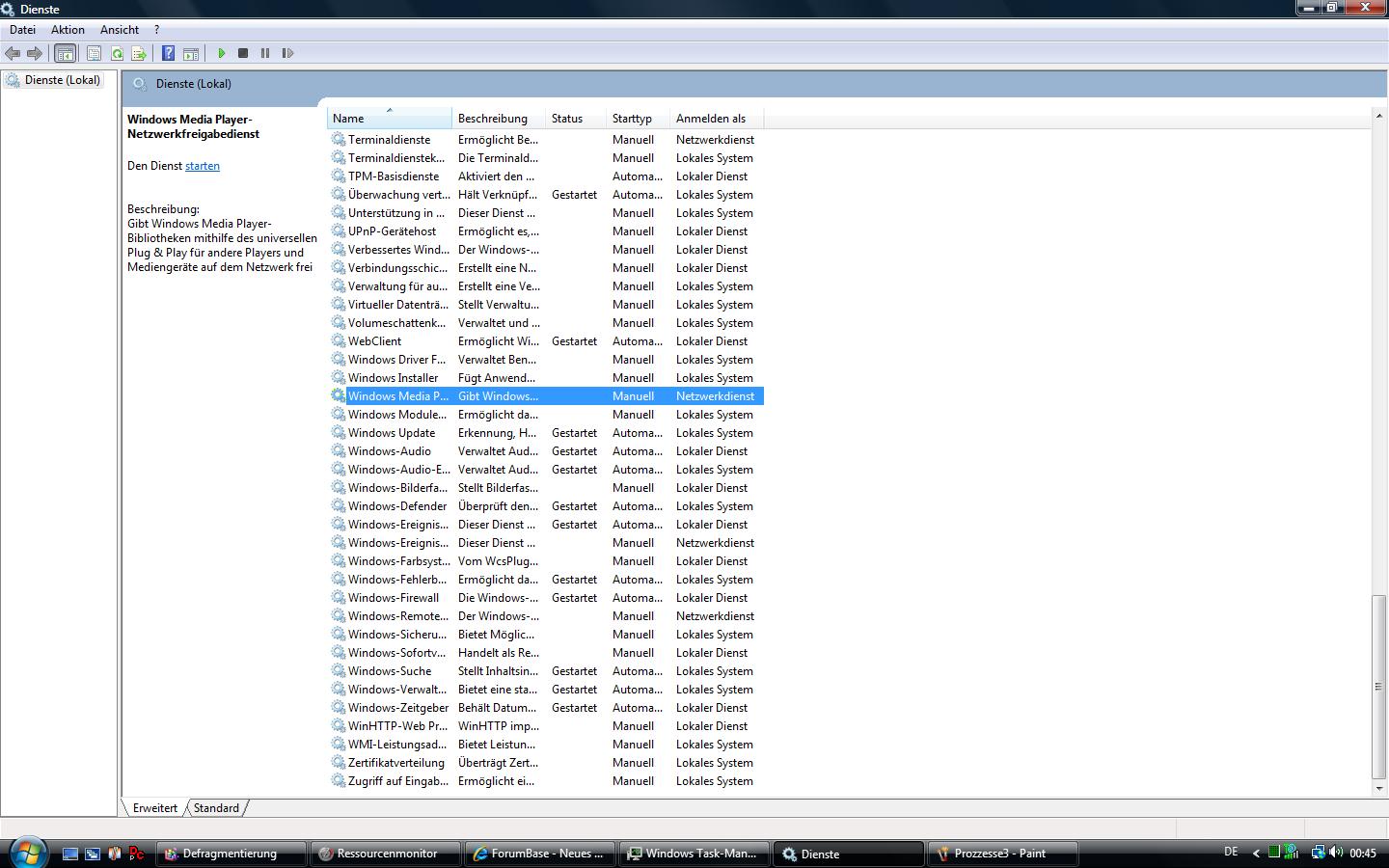1389x868 pixels.
Task: Switch to the Ressourcenmonitor taskbar window
Action: pos(386,854)
